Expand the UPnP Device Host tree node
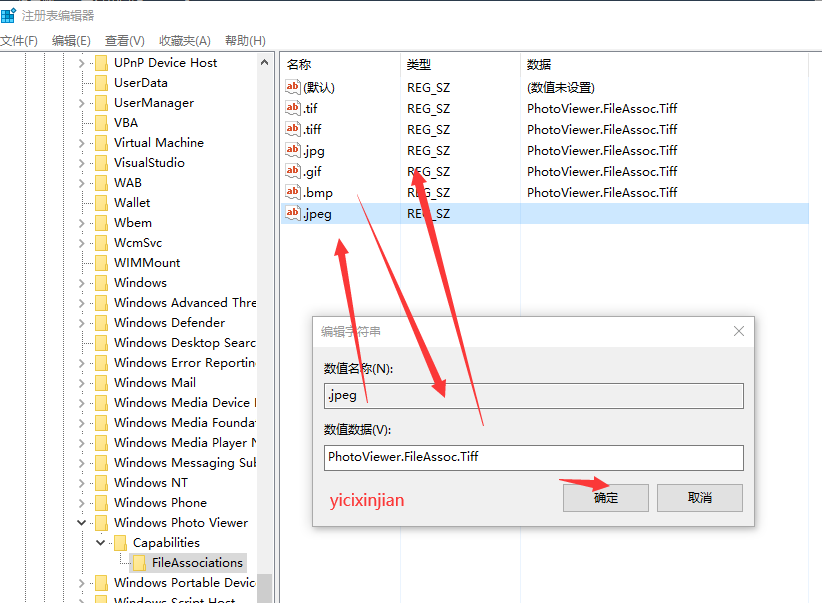This screenshot has height=603, width=822. [81, 63]
